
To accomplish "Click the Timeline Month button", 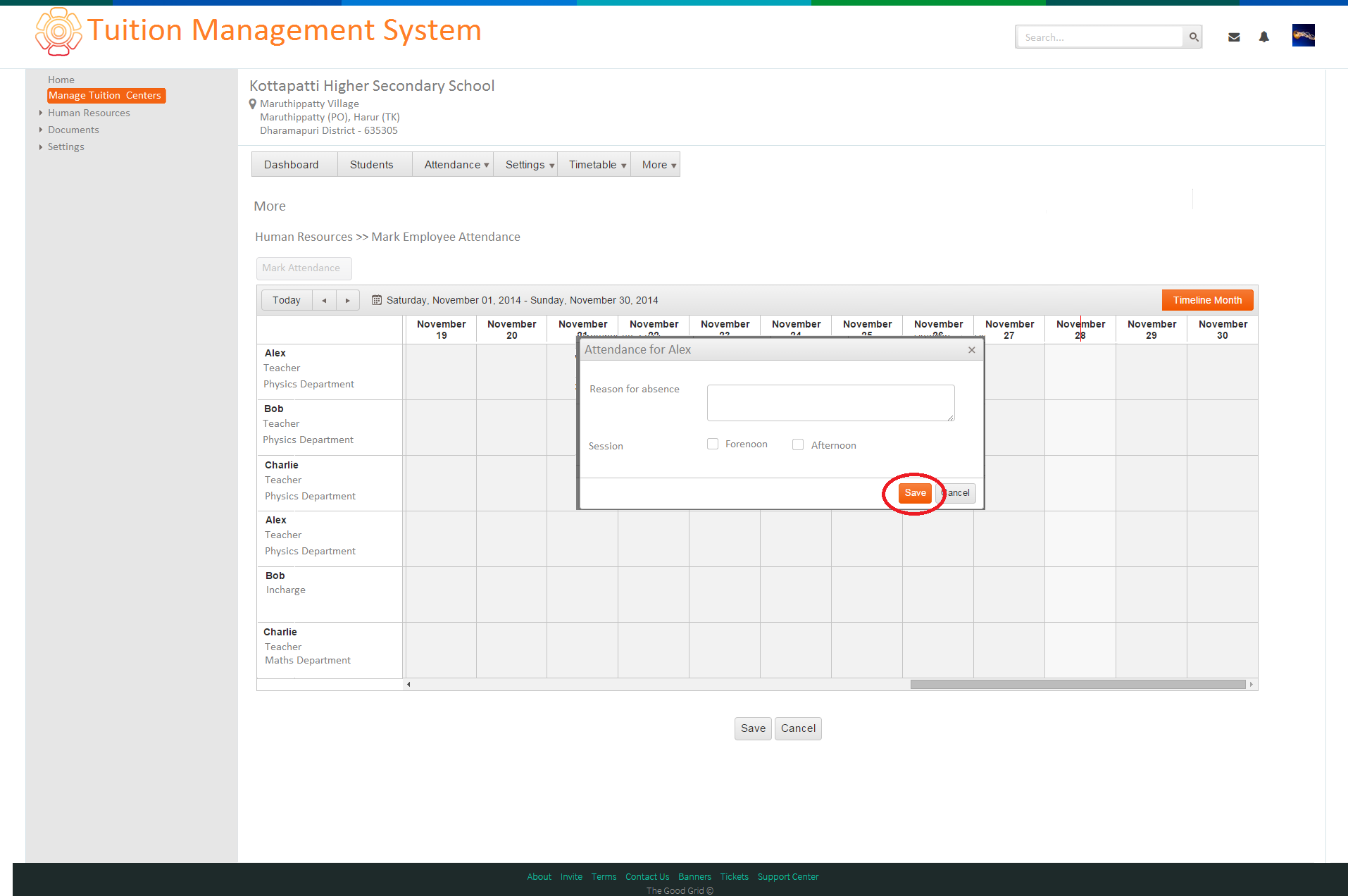I will tap(1207, 300).
